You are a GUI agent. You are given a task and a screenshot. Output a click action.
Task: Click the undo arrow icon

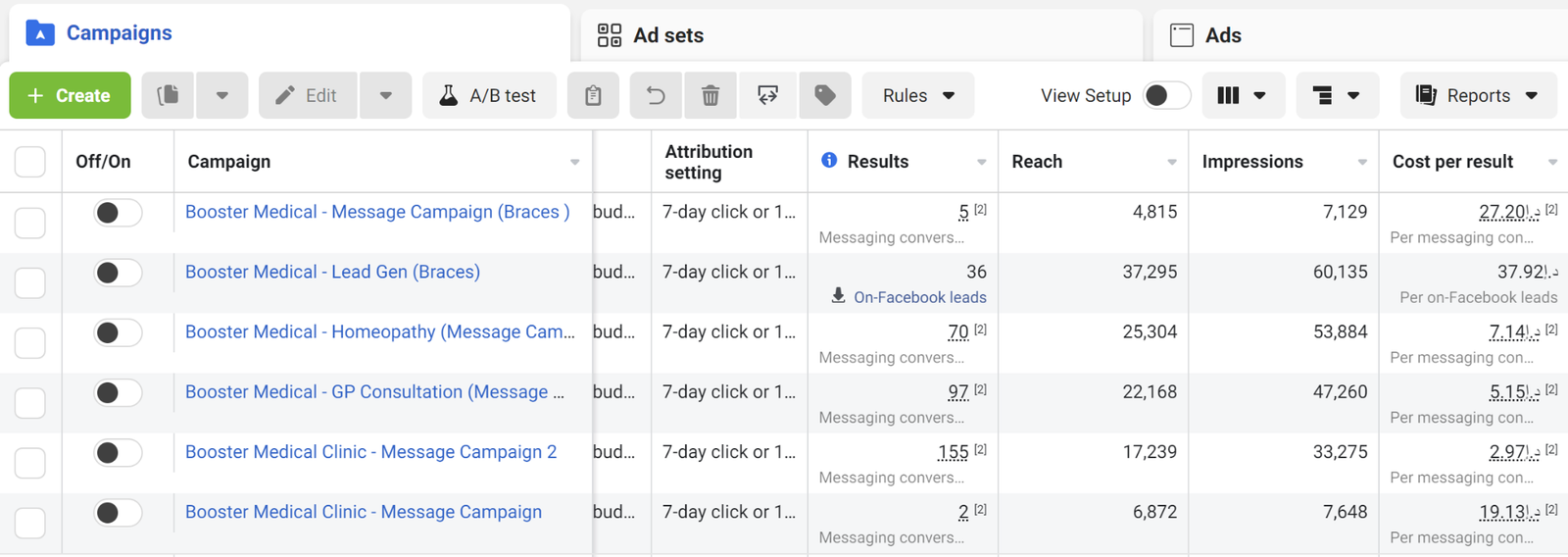tap(656, 95)
